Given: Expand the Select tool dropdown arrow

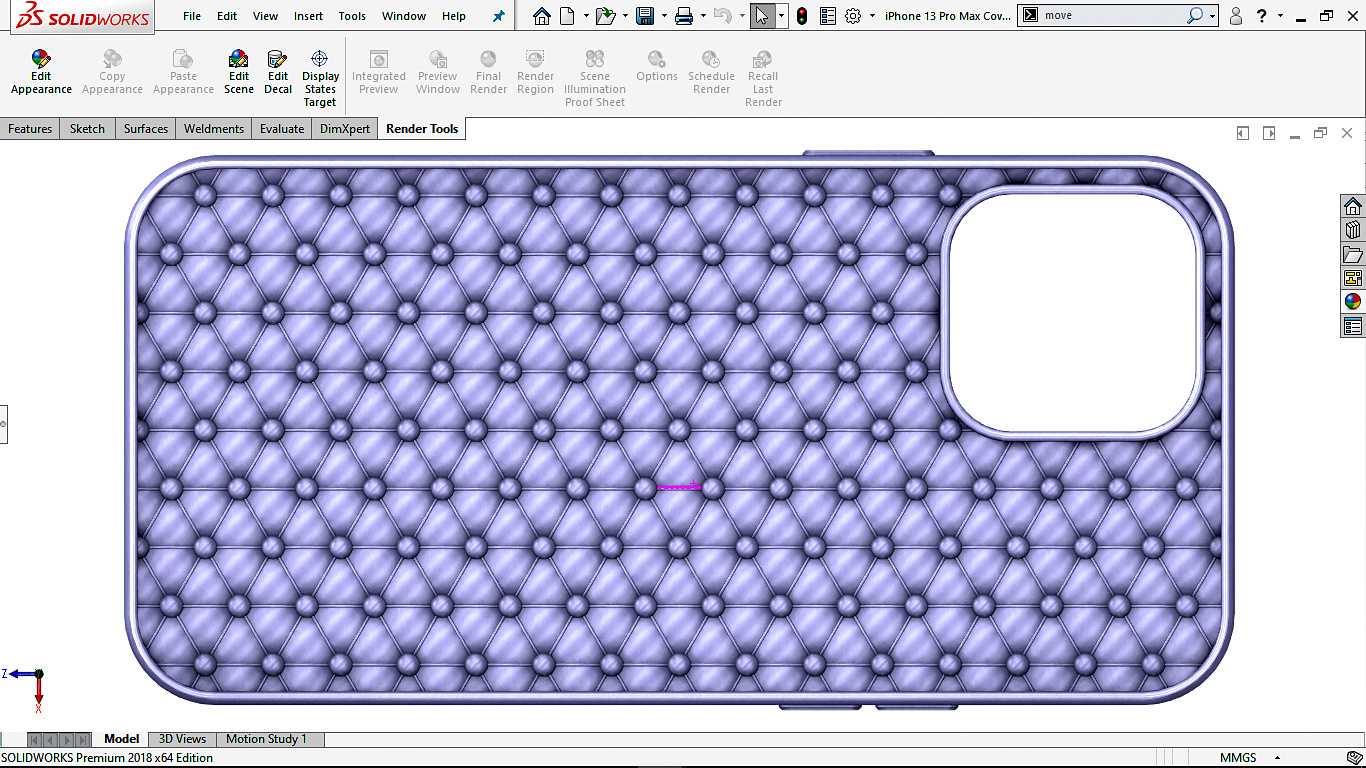Looking at the screenshot, I should tap(781, 16).
